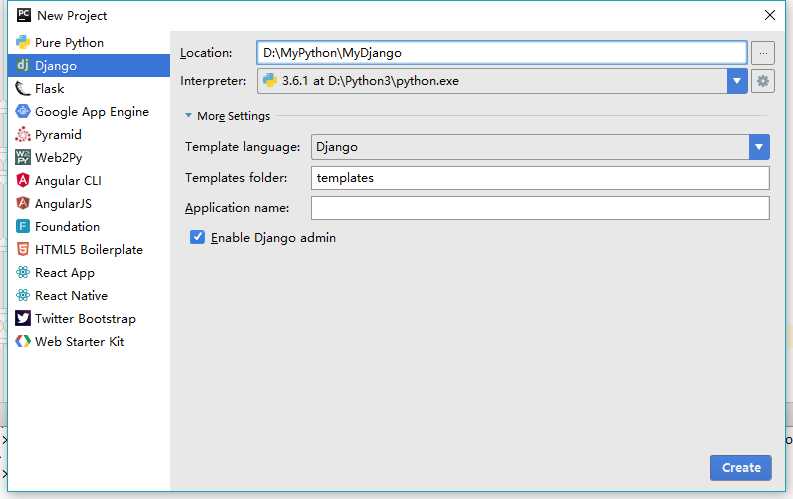
Task: Click the Application name label text
Action: (237, 208)
